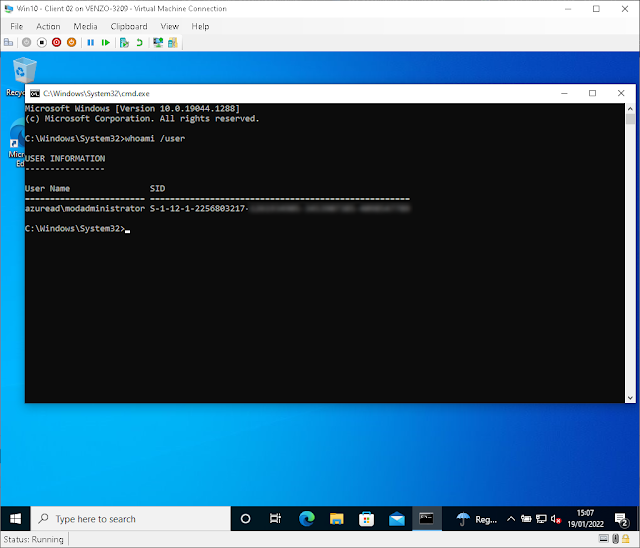
Task: Maximize the cmd.exe window
Action: tap(593, 93)
